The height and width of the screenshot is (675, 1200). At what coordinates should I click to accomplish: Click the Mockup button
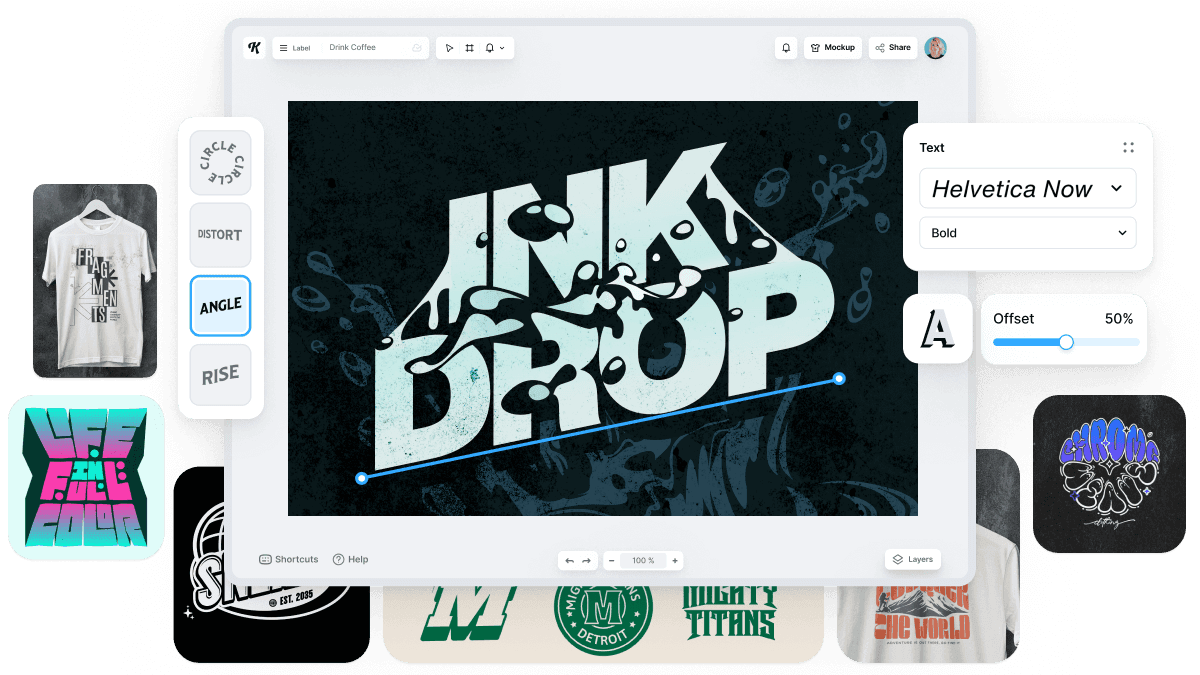(x=832, y=47)
